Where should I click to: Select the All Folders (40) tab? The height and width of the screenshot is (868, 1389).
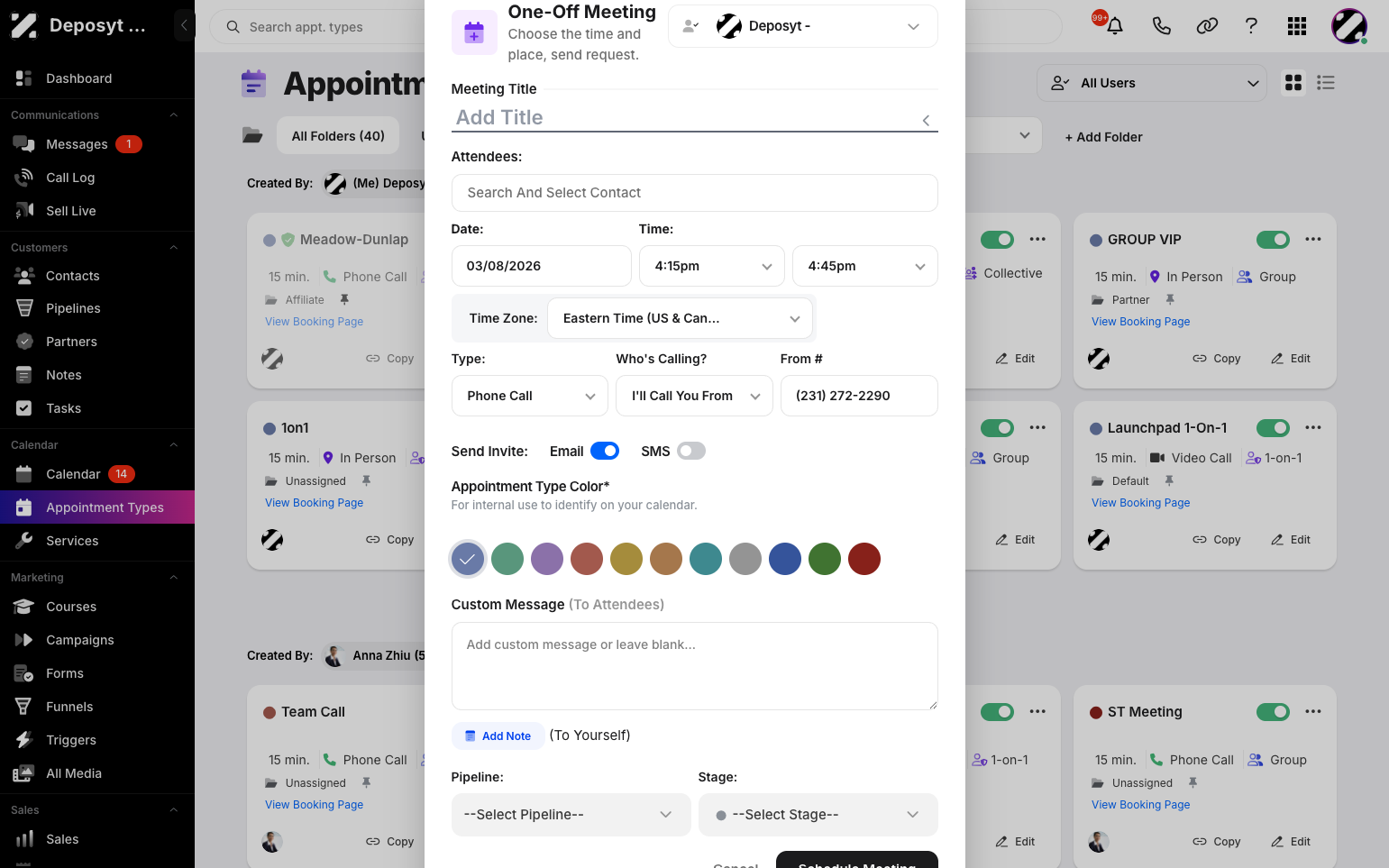pos(338,136)
